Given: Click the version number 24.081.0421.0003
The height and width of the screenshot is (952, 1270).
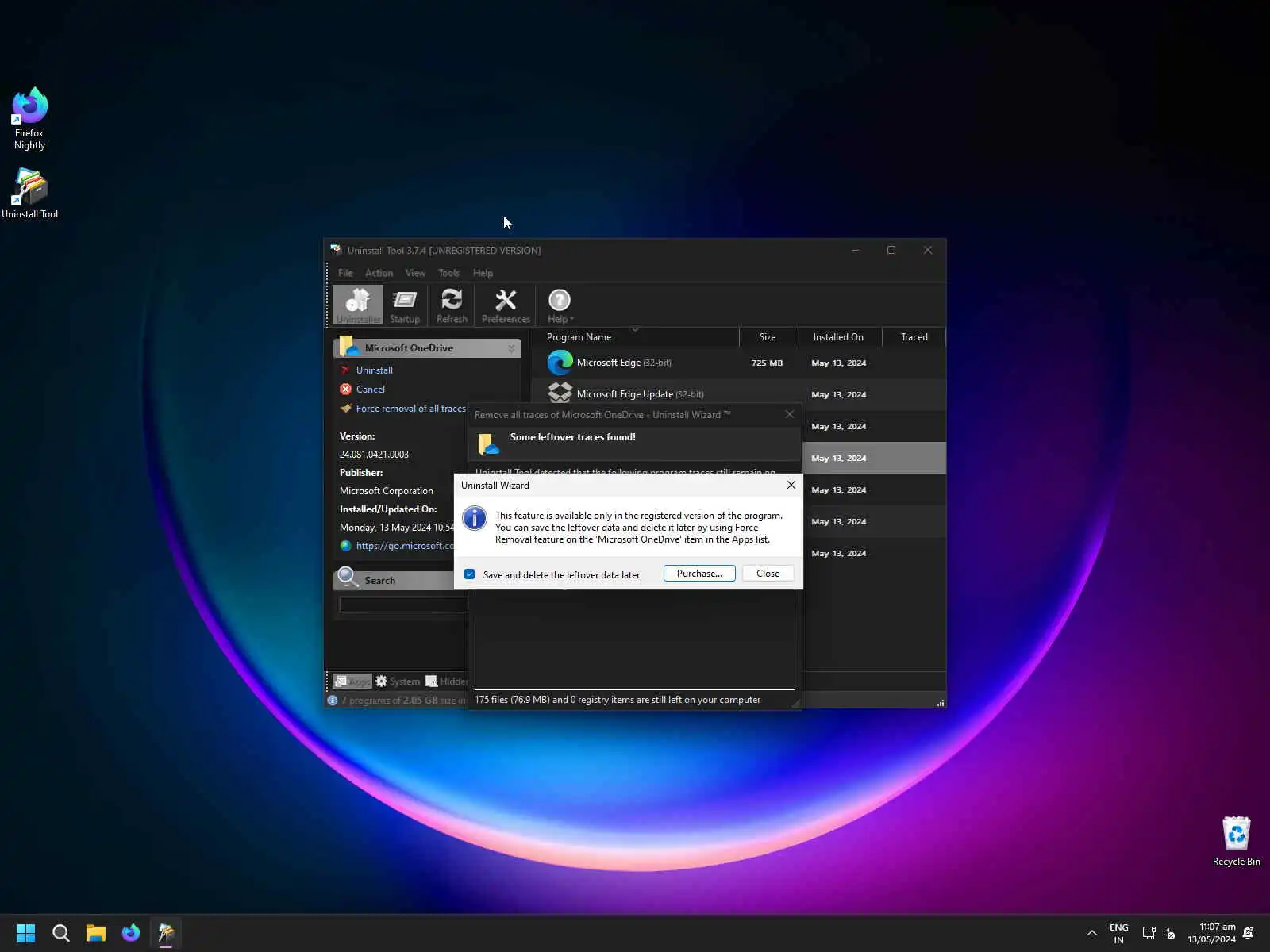Looking at the screenshot, I should 374,455.
